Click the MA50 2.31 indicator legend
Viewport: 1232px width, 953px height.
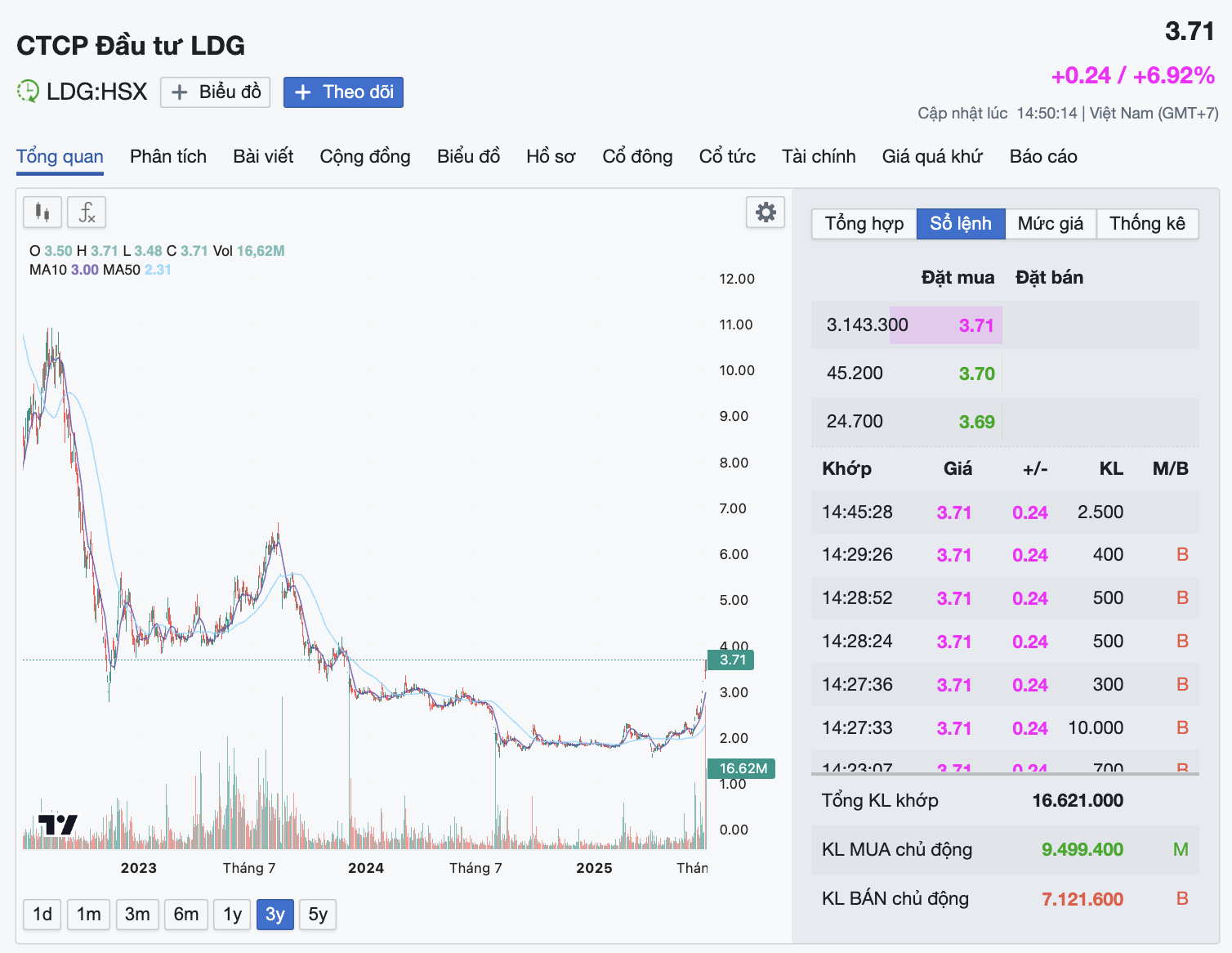(137, 270)
